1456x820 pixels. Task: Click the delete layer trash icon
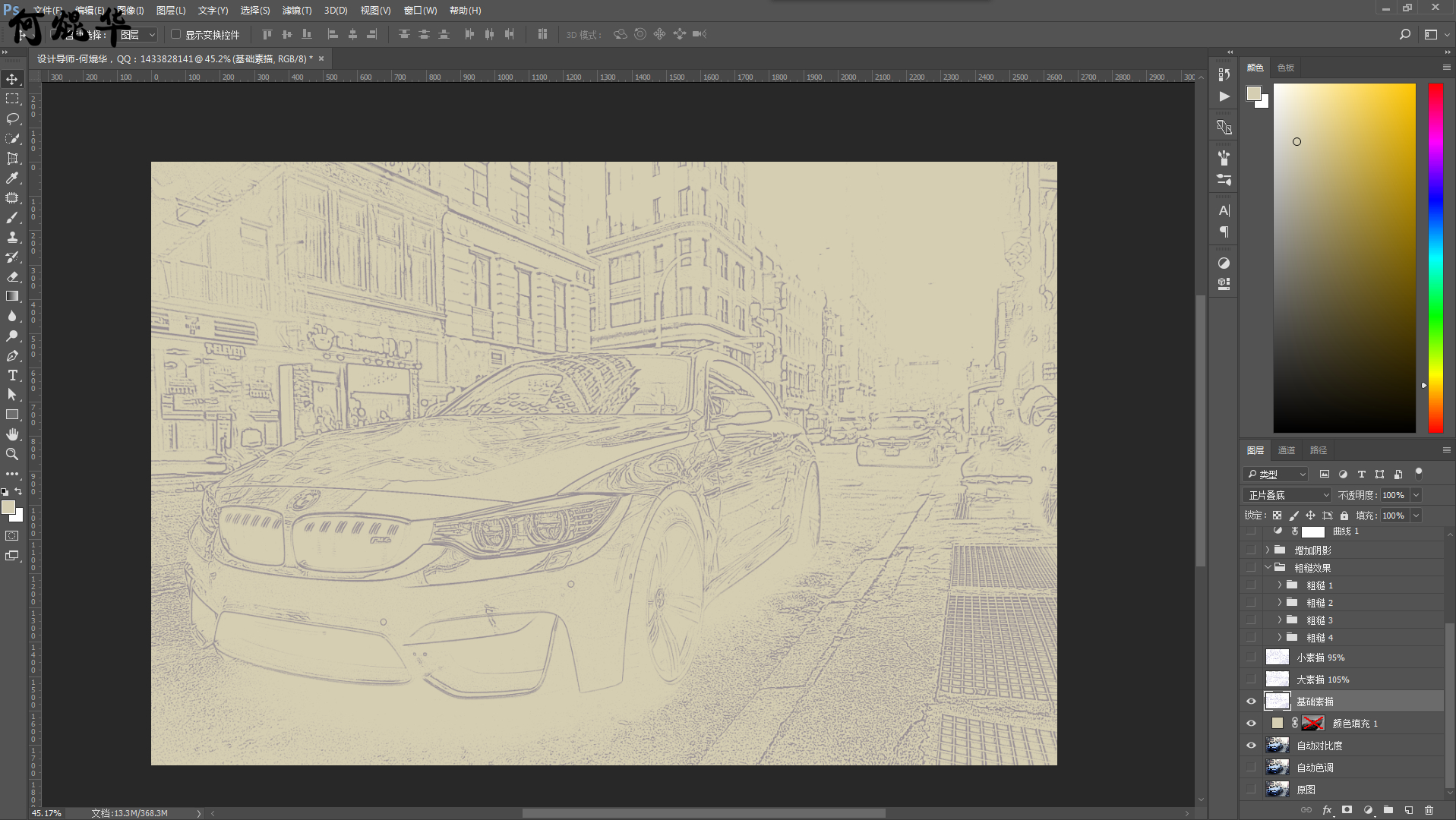(1429, 810)
